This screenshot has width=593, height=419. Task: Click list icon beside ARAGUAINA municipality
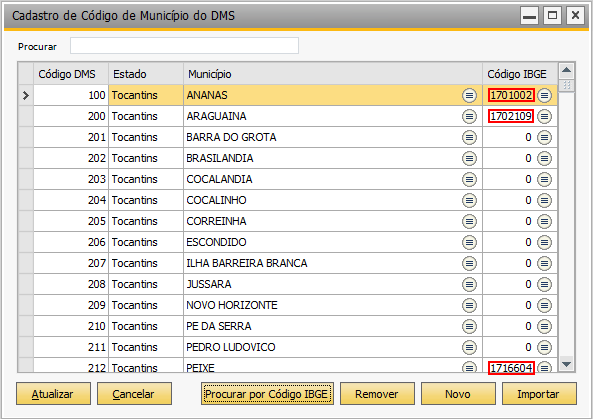(469, 116)
